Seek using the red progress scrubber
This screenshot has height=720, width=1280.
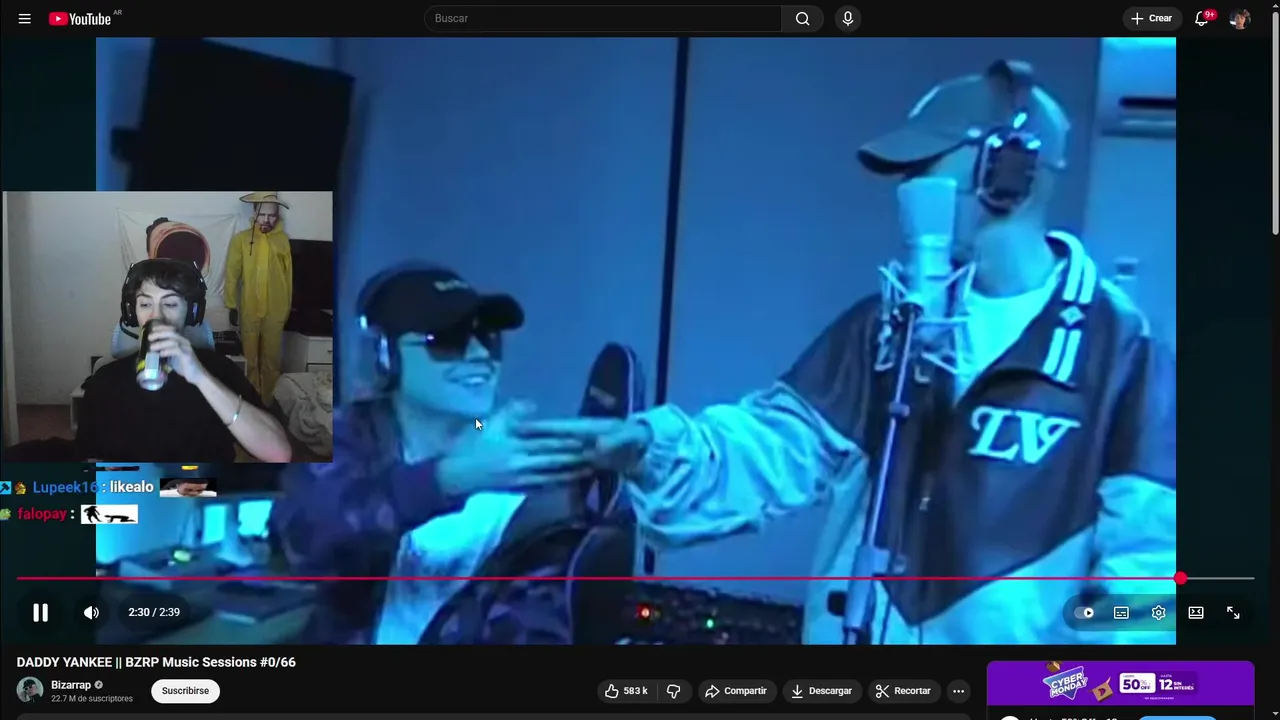(1181, 578)
